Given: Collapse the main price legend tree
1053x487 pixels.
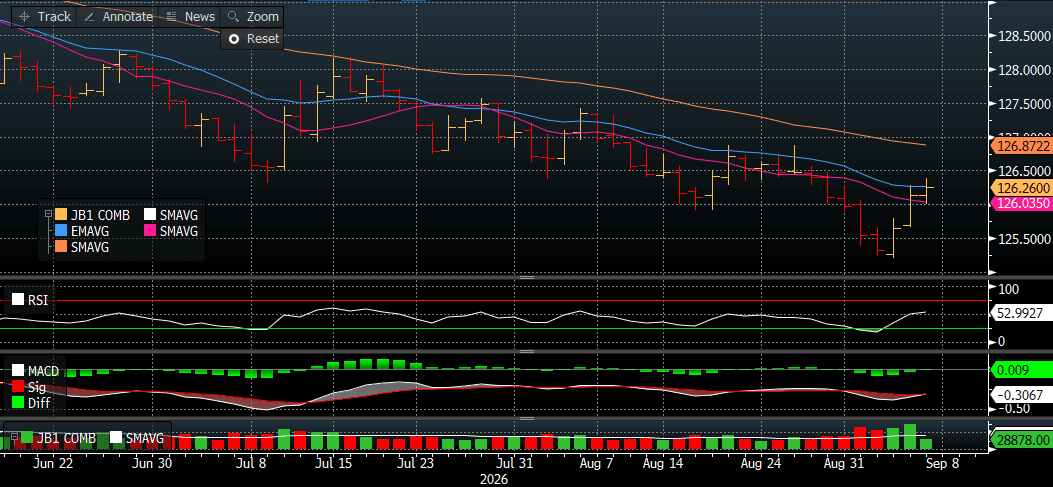Looking at the screenshot, I should [48, 214].
